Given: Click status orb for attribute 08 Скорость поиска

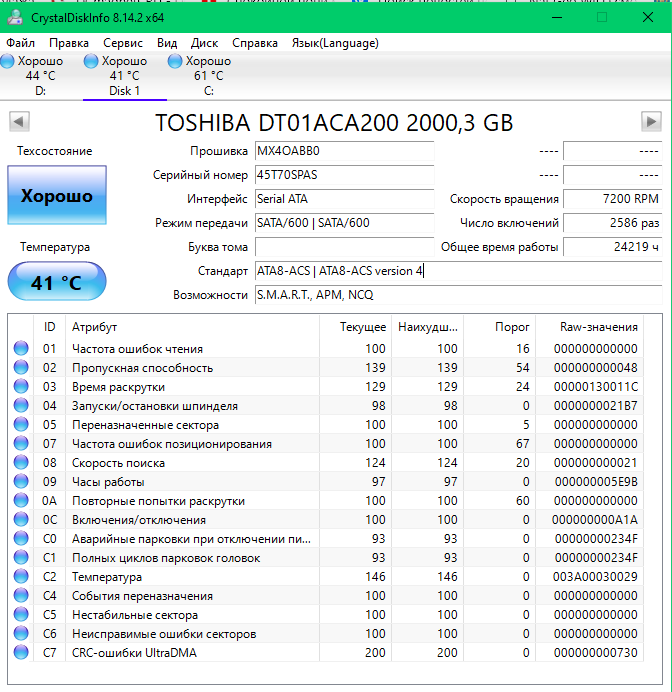Looking at the screenshot, I should pos(21,462).
